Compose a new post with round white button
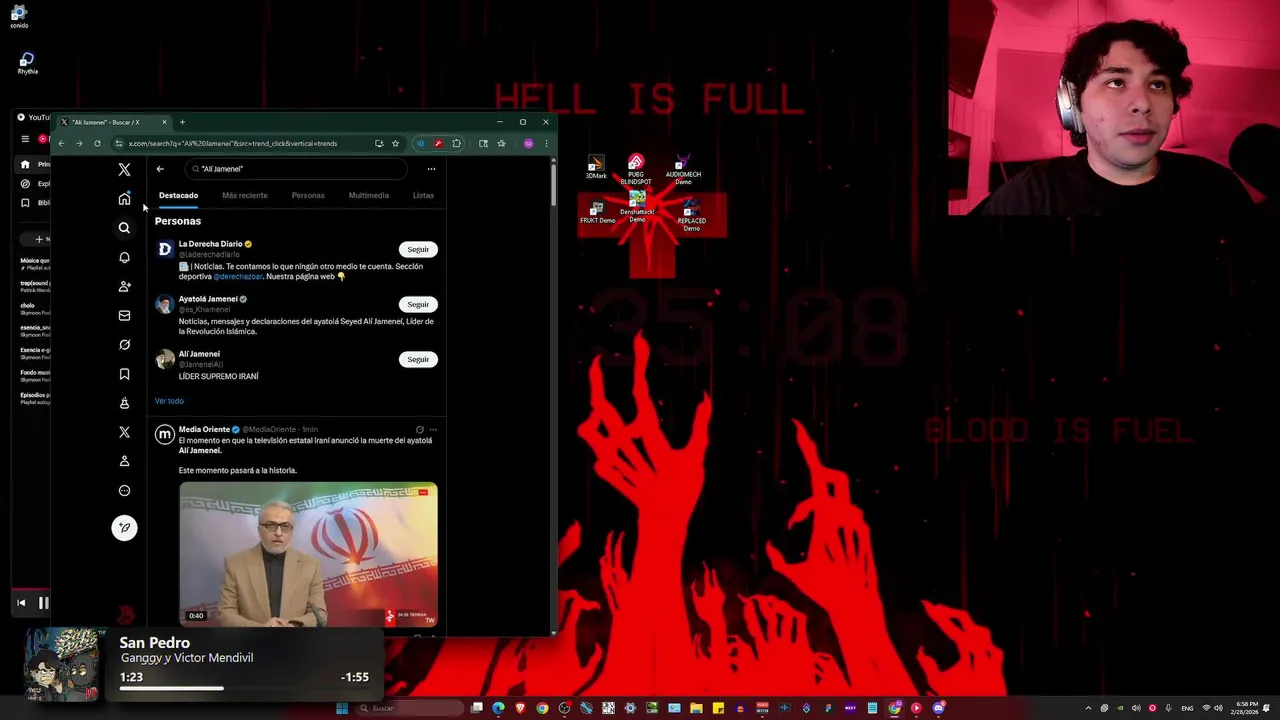The height and width of the screenshot is (720, 1280). pyautogui.click(x=124, y=528)
